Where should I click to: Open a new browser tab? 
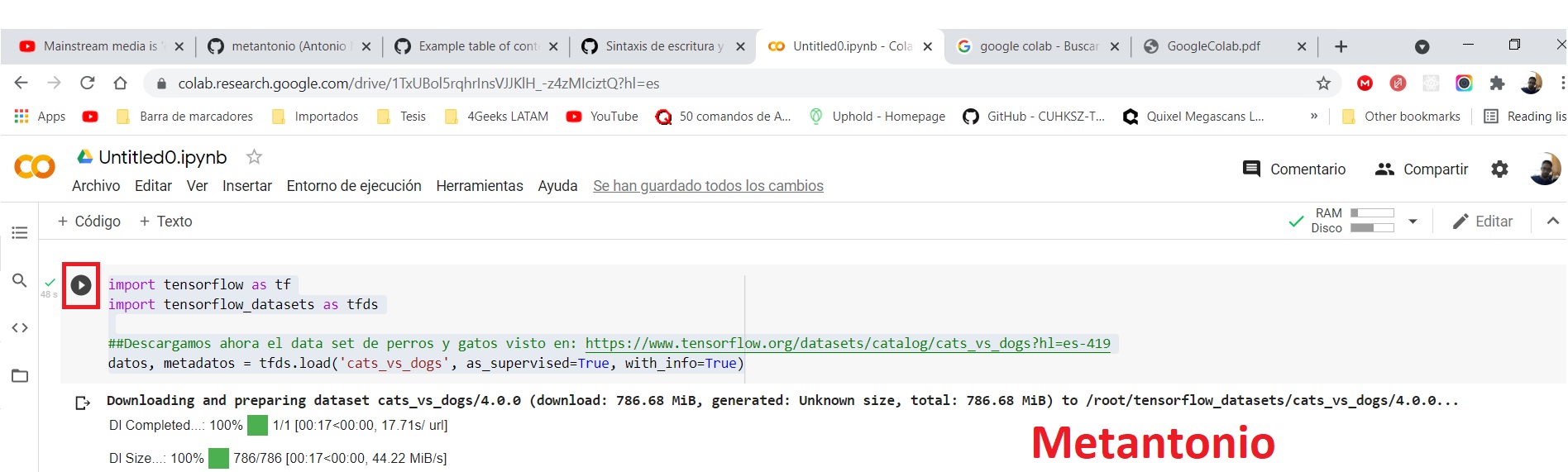tap(1341, 46)
